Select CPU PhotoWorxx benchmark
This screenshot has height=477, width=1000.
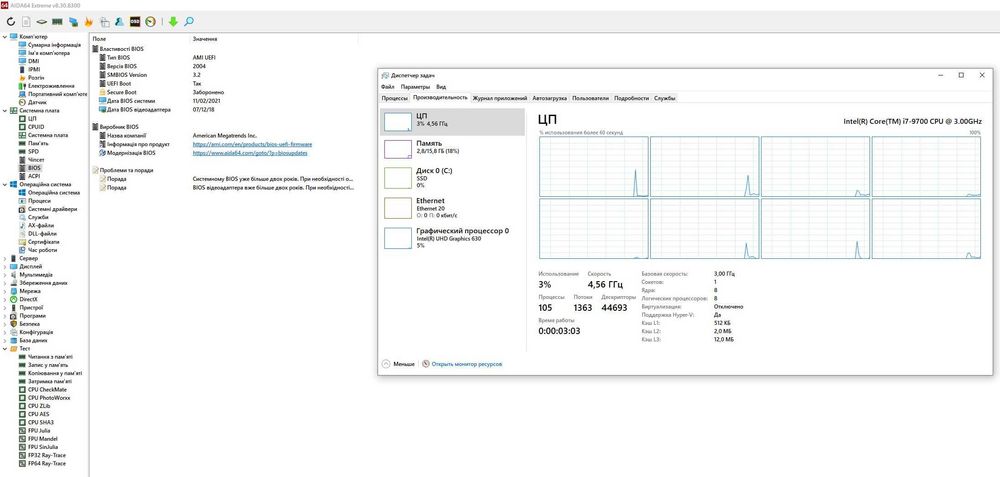pos(48,398)
